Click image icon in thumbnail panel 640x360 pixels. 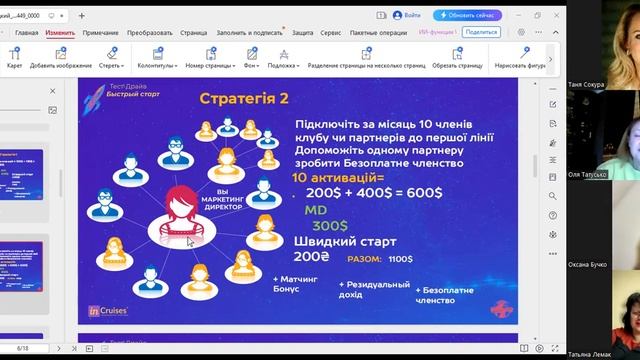point(53,110)
